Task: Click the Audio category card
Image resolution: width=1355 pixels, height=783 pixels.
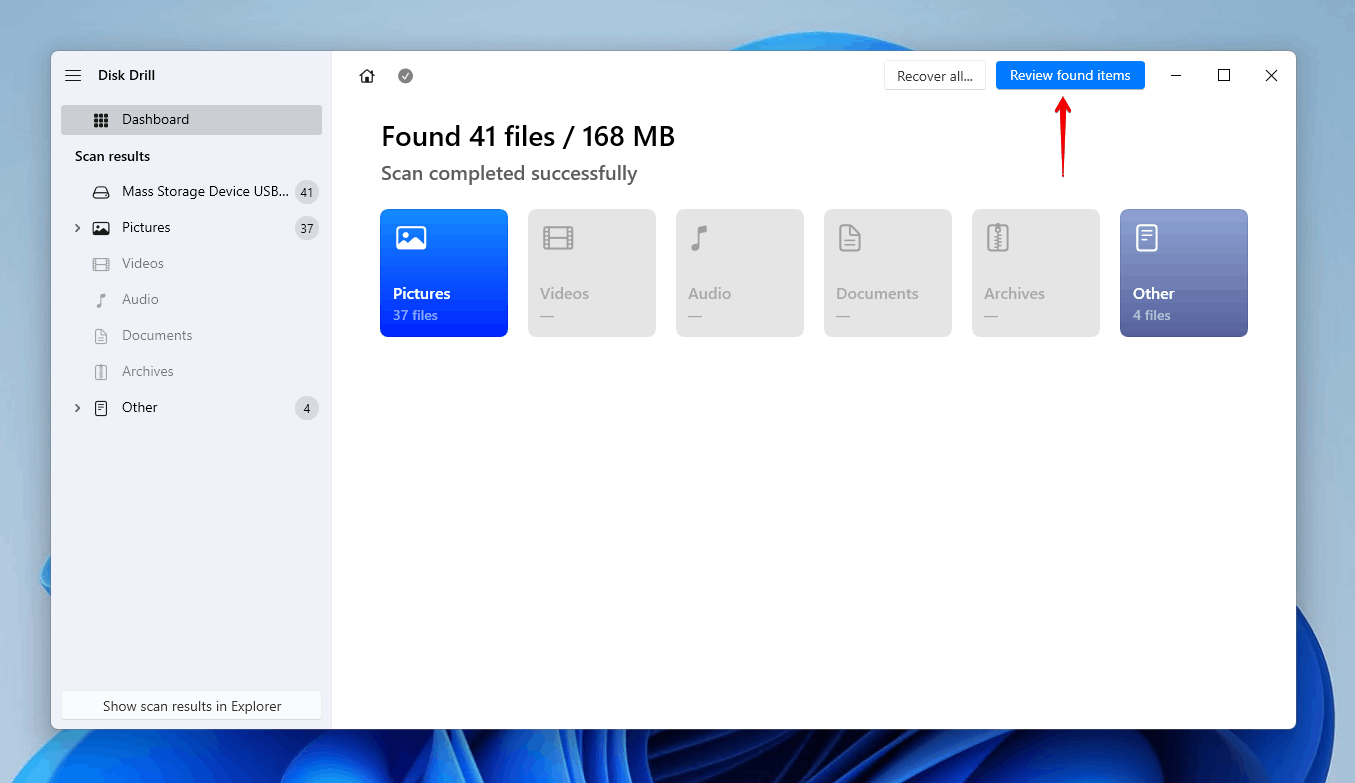Action: [x=740, y=273]
